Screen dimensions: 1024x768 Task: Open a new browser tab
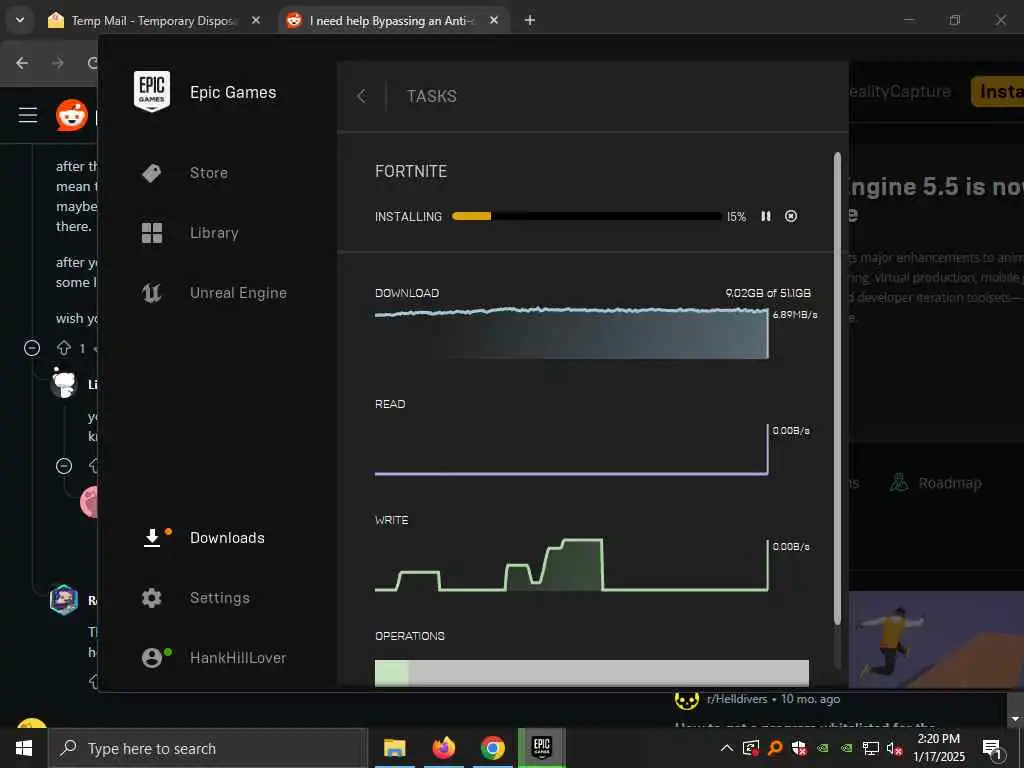(x=530, y=20)
